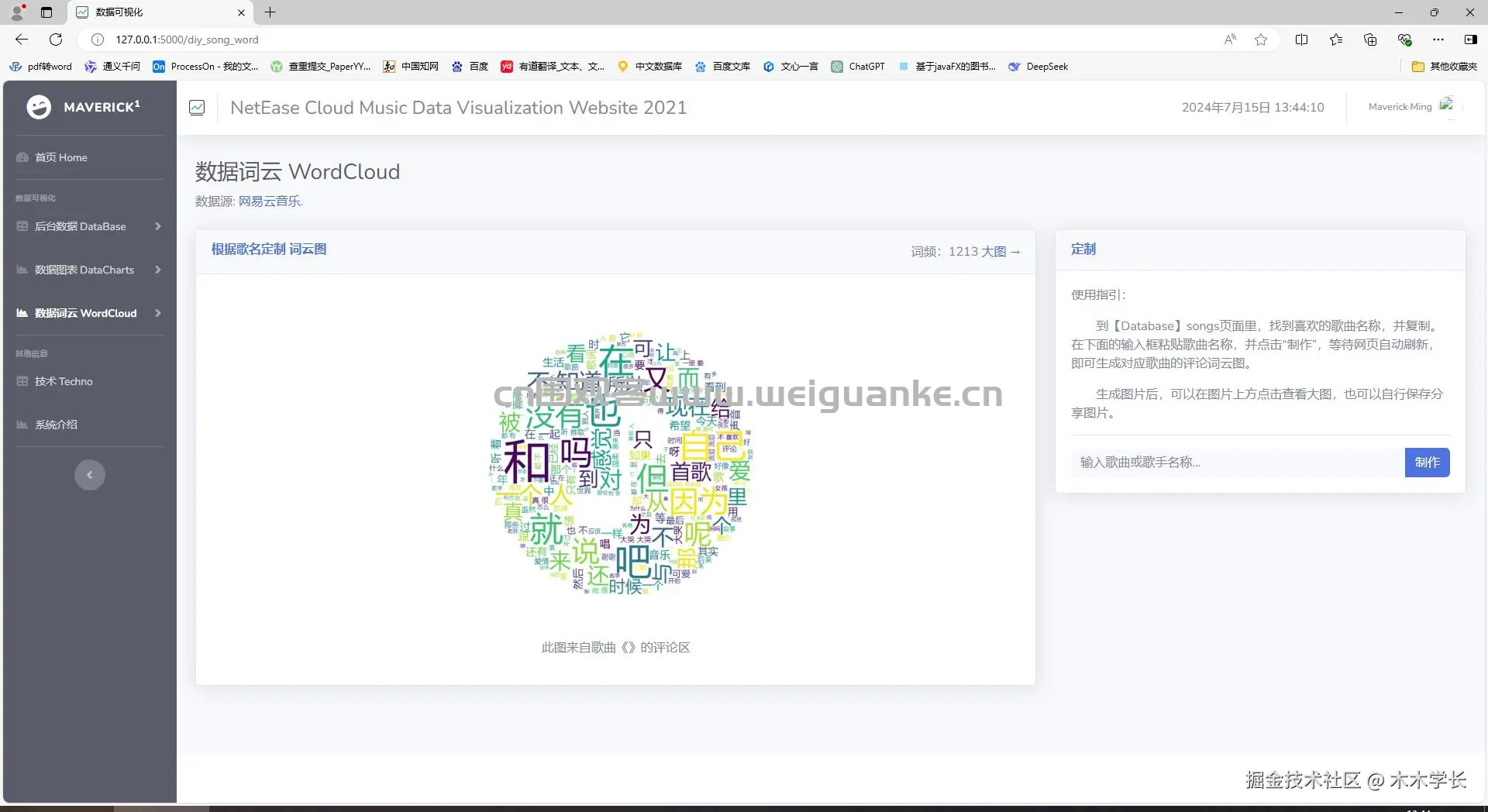Open favorites list icon
1488x812 pixels.
click(x=1336, y=40)
